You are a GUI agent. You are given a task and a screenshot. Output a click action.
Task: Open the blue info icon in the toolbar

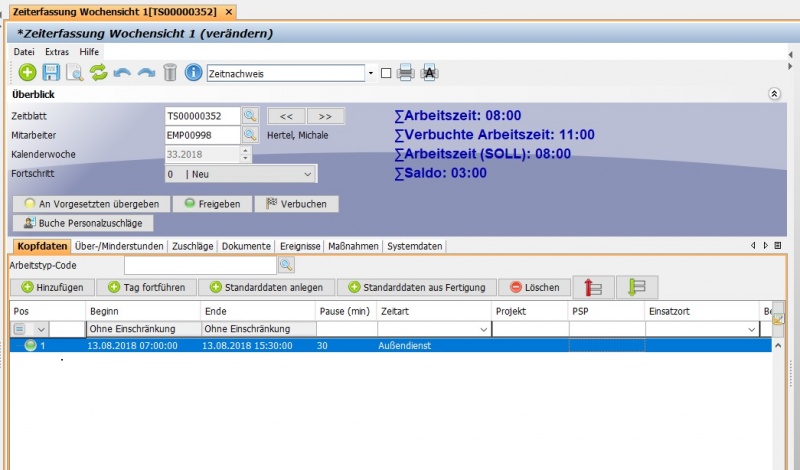(194, 72)
